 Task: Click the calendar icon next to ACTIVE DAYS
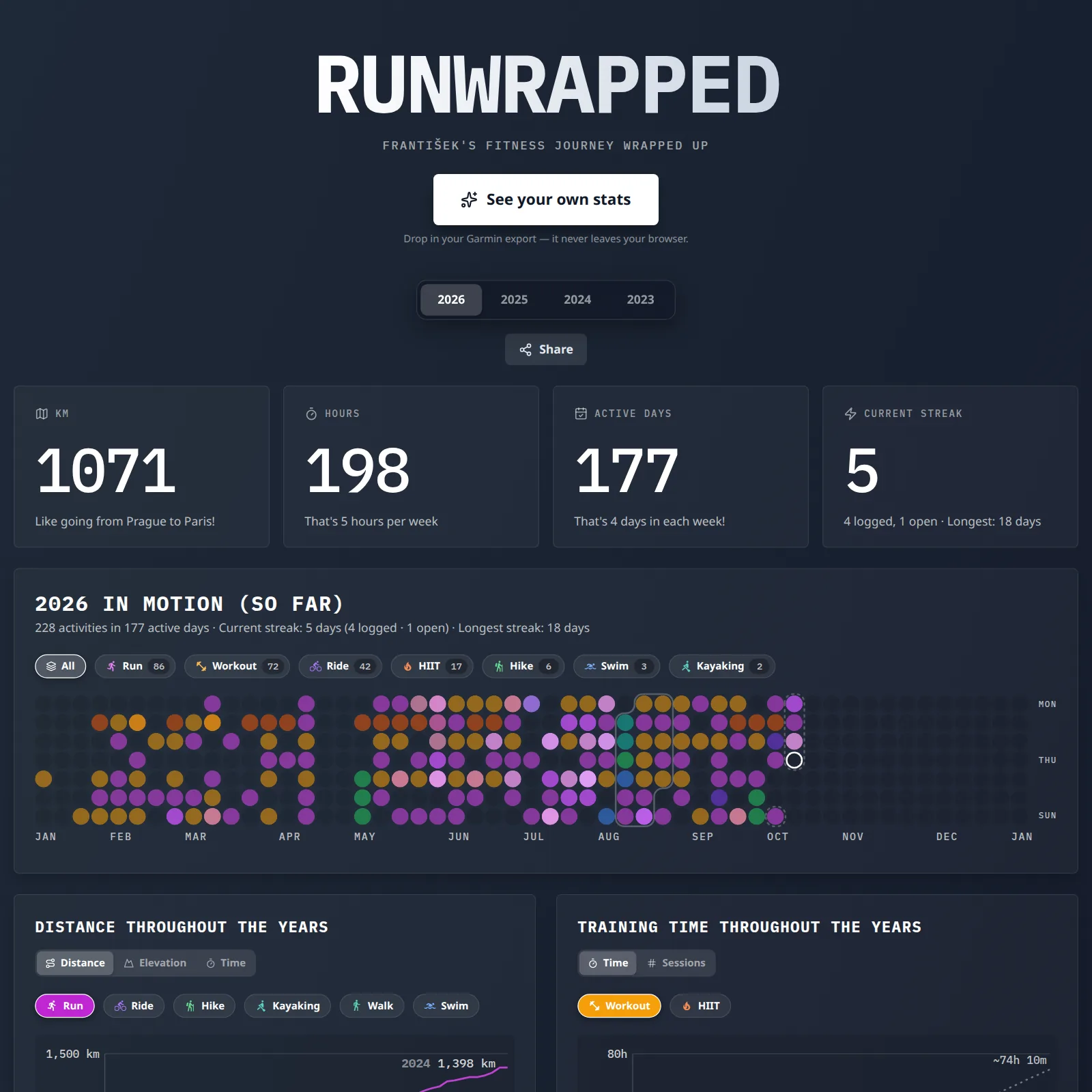point(581,414)
